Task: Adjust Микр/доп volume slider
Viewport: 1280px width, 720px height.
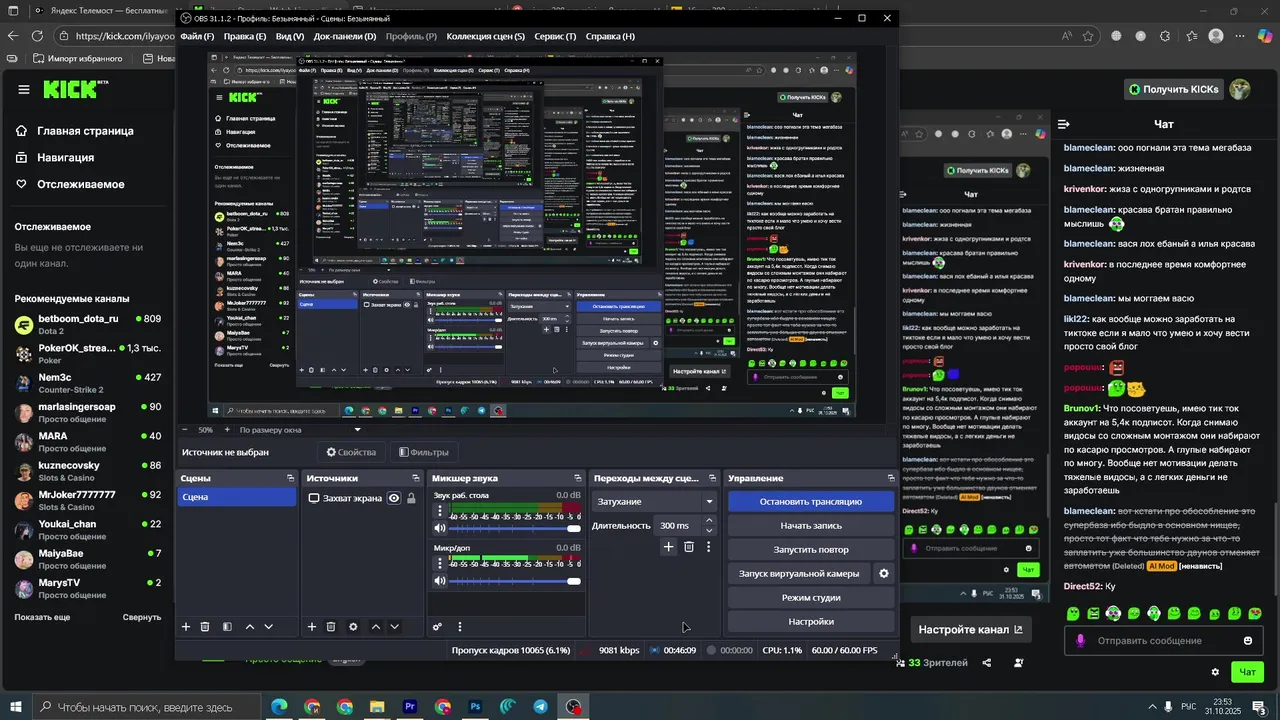Action: 515,581
